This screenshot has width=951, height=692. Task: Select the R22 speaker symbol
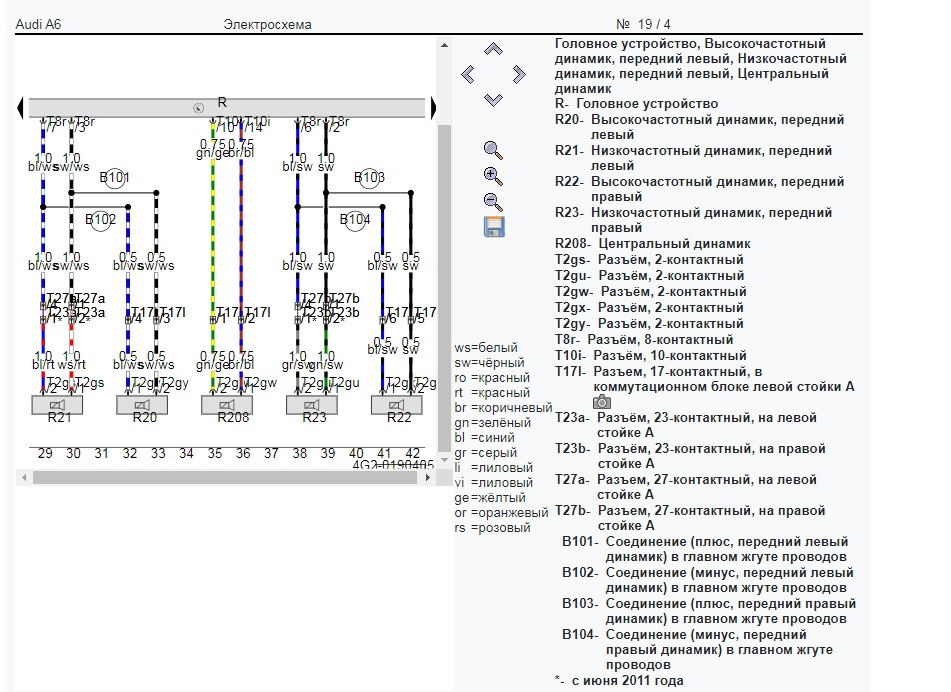pyautogui.click(x=397, y=405)
